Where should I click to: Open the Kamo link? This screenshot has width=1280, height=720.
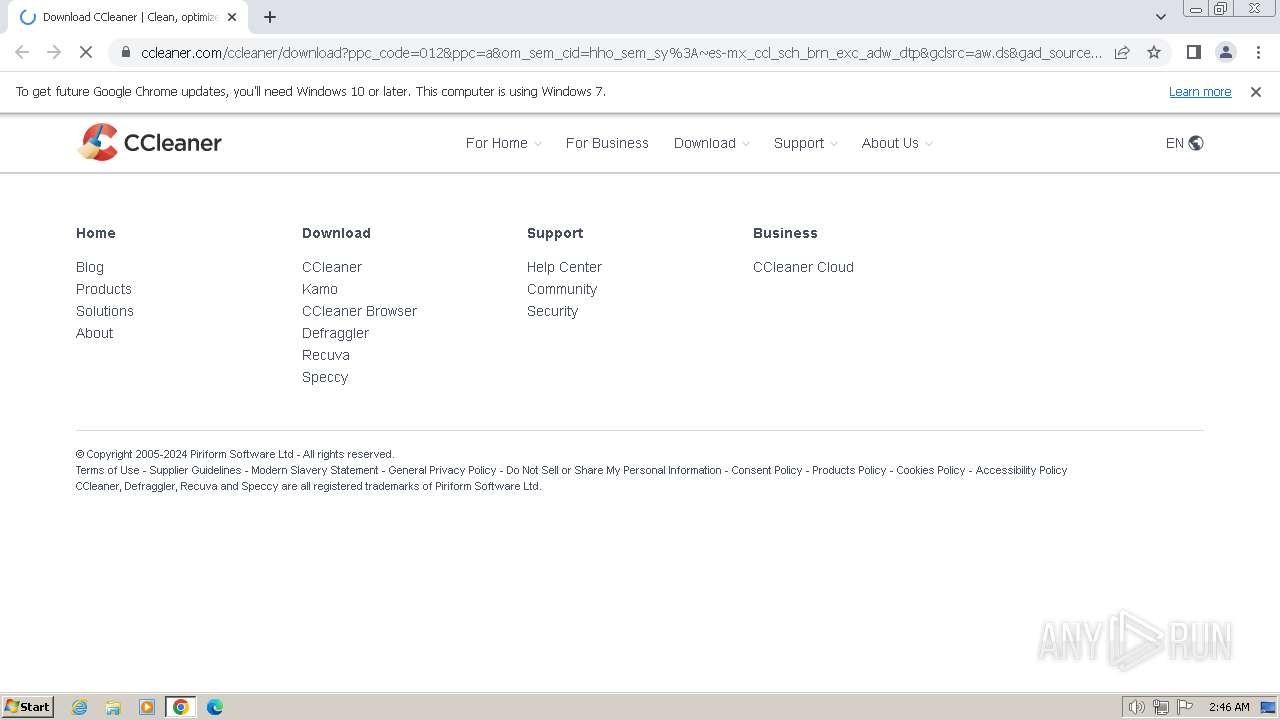(320, 289)
